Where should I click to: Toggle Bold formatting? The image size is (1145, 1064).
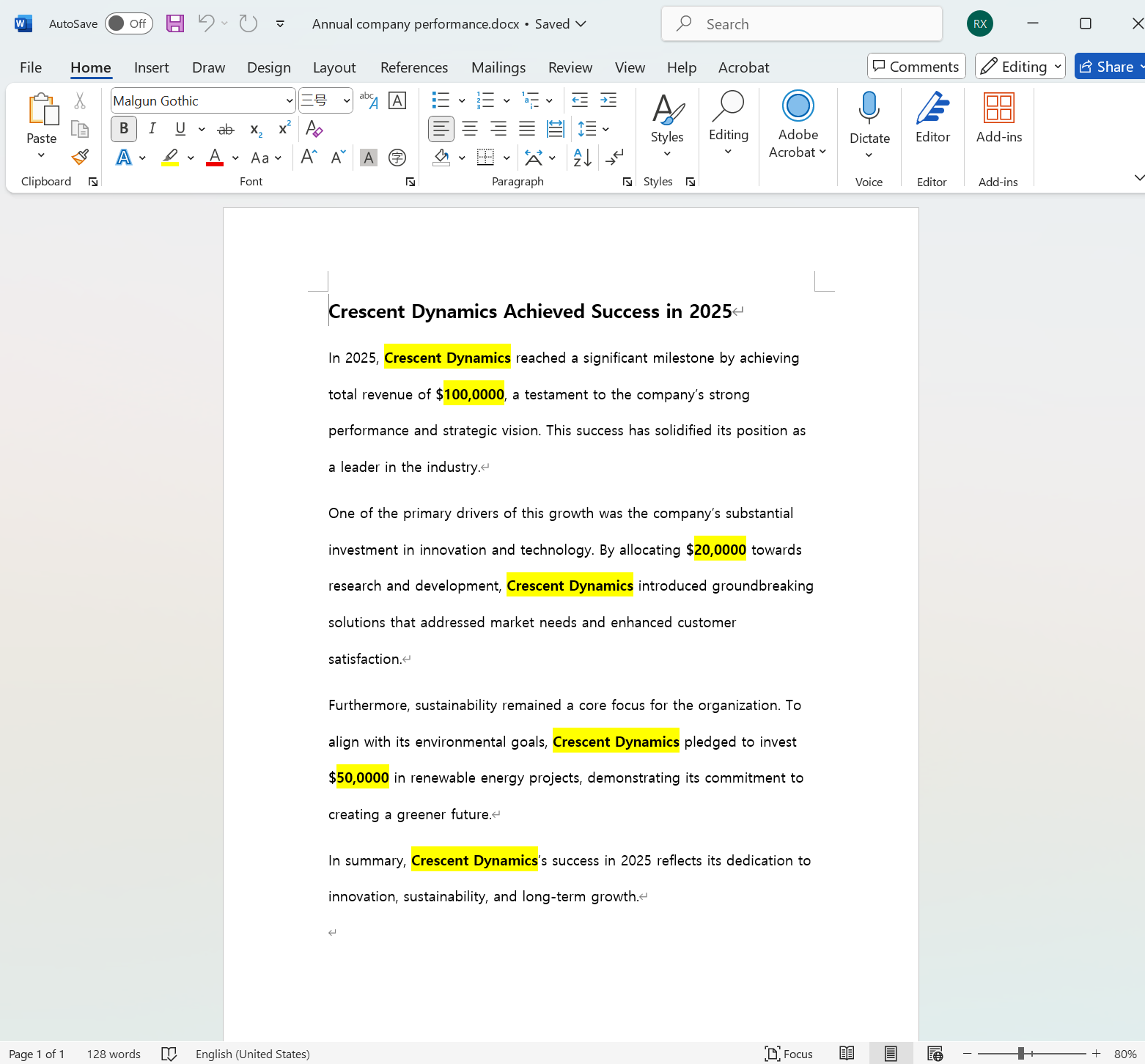click(123, 128)
